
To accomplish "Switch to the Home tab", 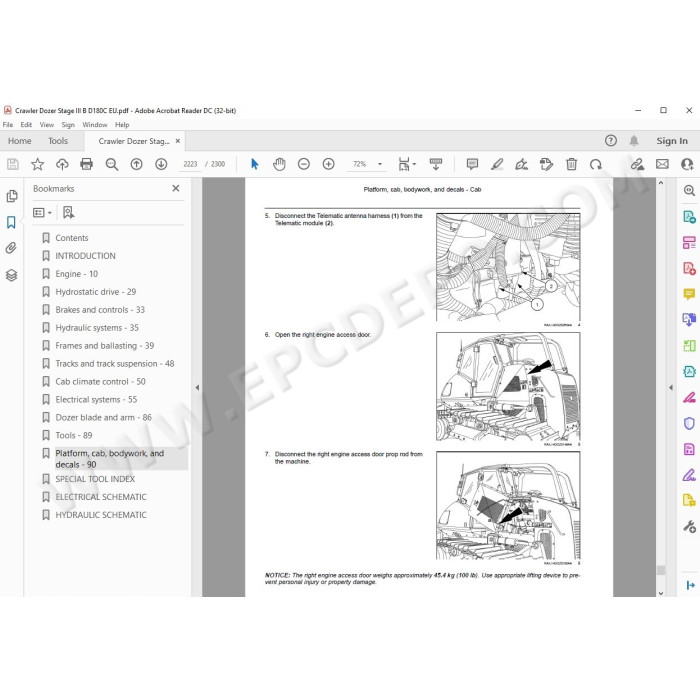I will point(20,141).
